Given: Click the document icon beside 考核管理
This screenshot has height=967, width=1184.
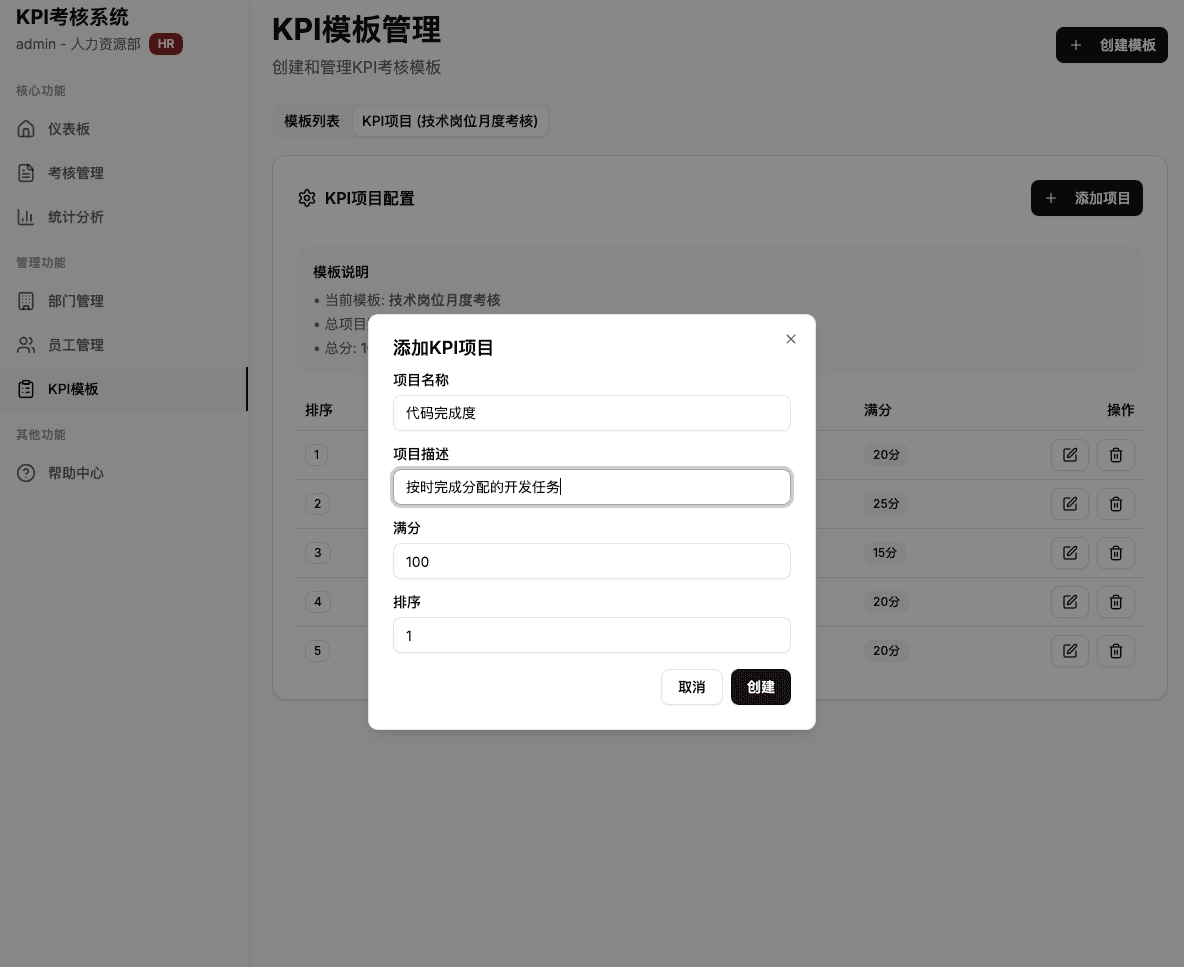Looking at the screenshot, I should [x=26, y=173].
